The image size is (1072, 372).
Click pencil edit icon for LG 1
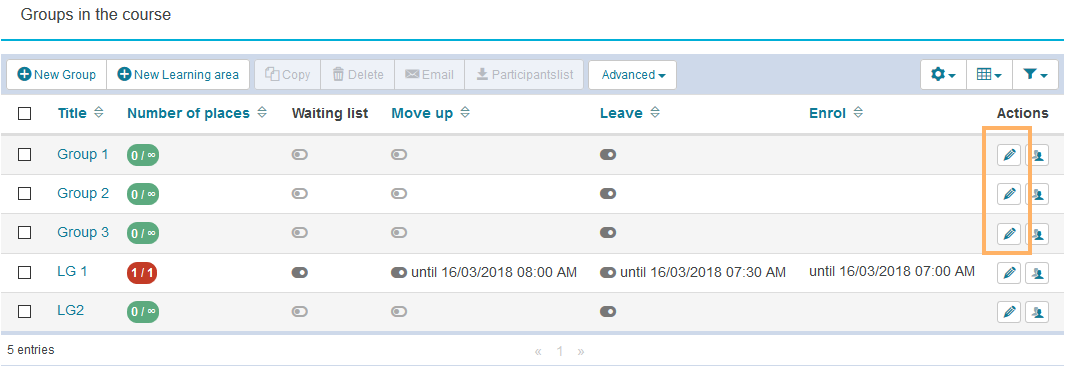coord(1008,274)
